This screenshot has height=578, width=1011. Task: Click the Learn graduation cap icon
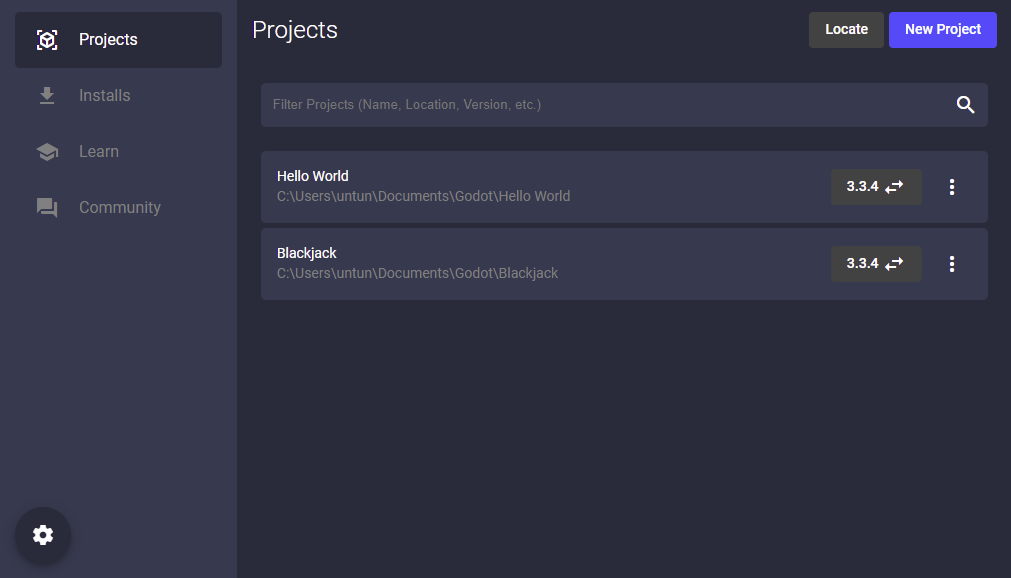point(47,152)
